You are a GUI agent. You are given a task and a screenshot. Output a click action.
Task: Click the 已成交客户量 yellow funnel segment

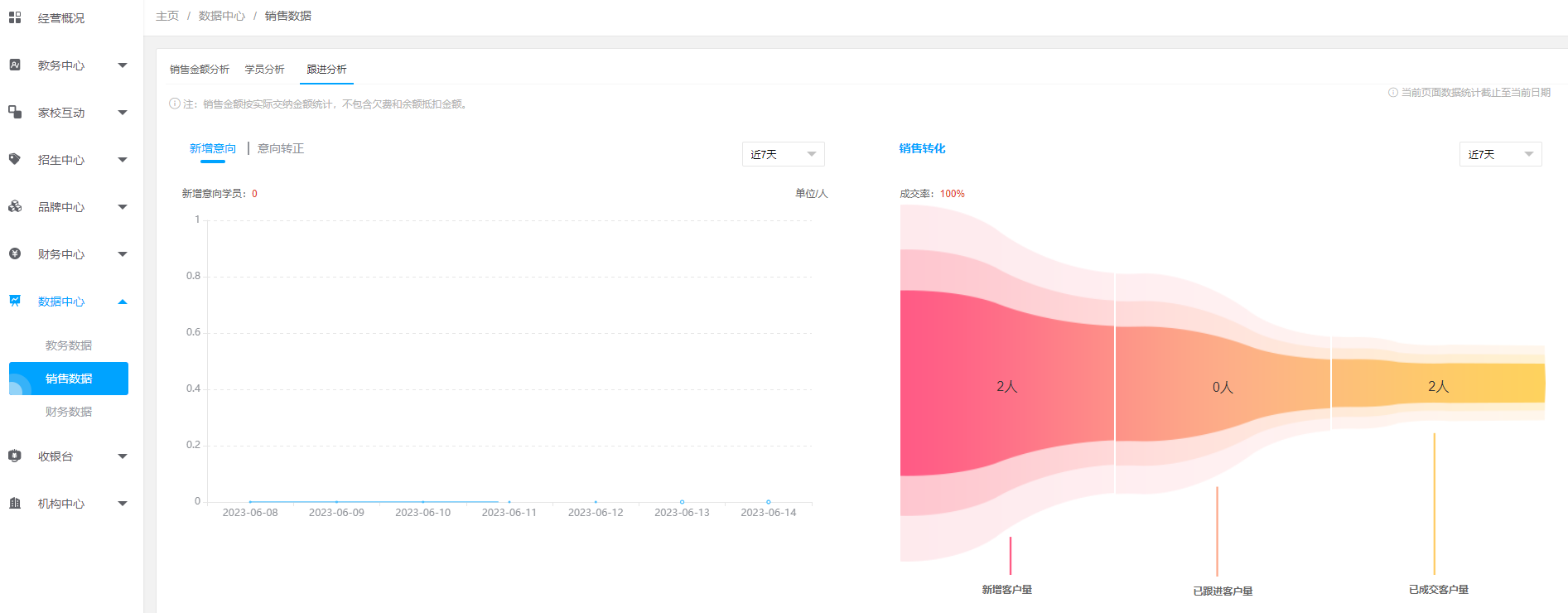[x=1438, y=384]
